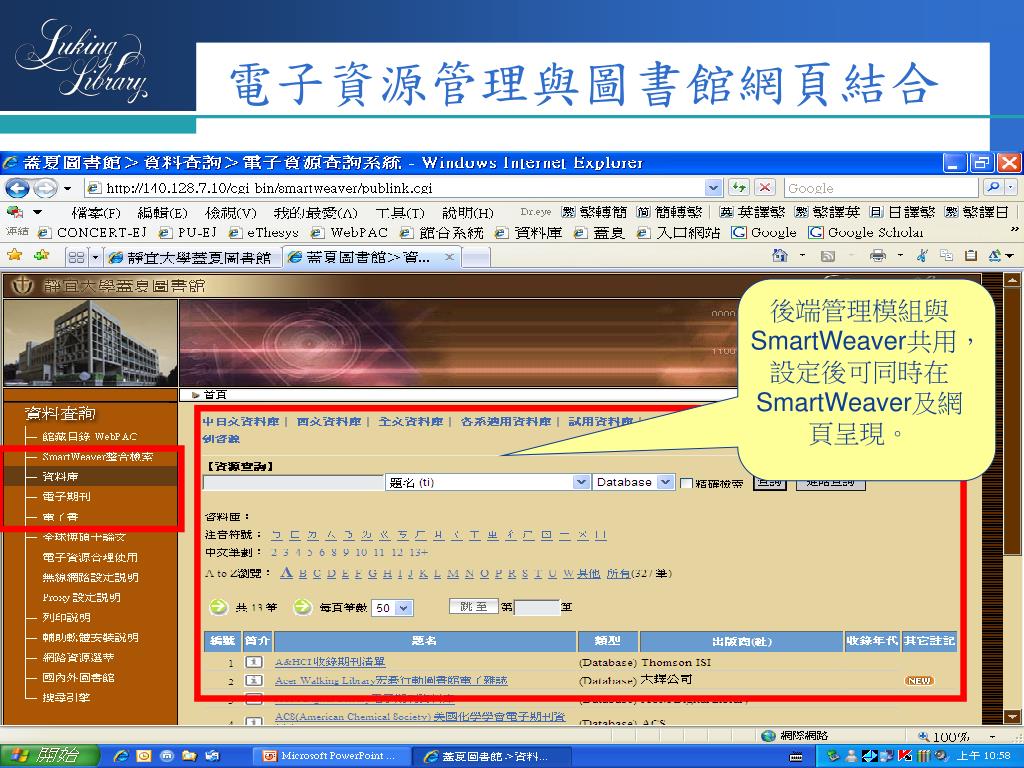The image size is (1024, 768).
Task: Select Proxy 設定說明 in left sidebar
Action: (x=81, y=597)
